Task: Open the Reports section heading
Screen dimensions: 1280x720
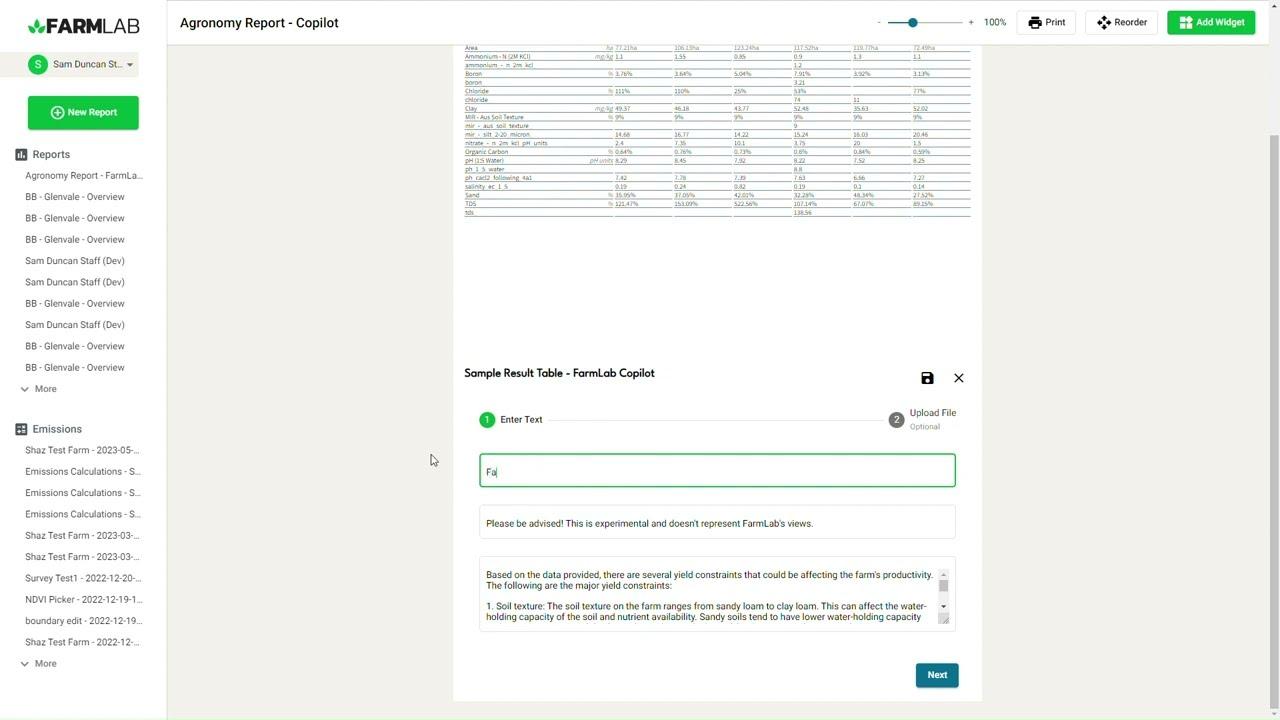Action: tap(51, 155)
